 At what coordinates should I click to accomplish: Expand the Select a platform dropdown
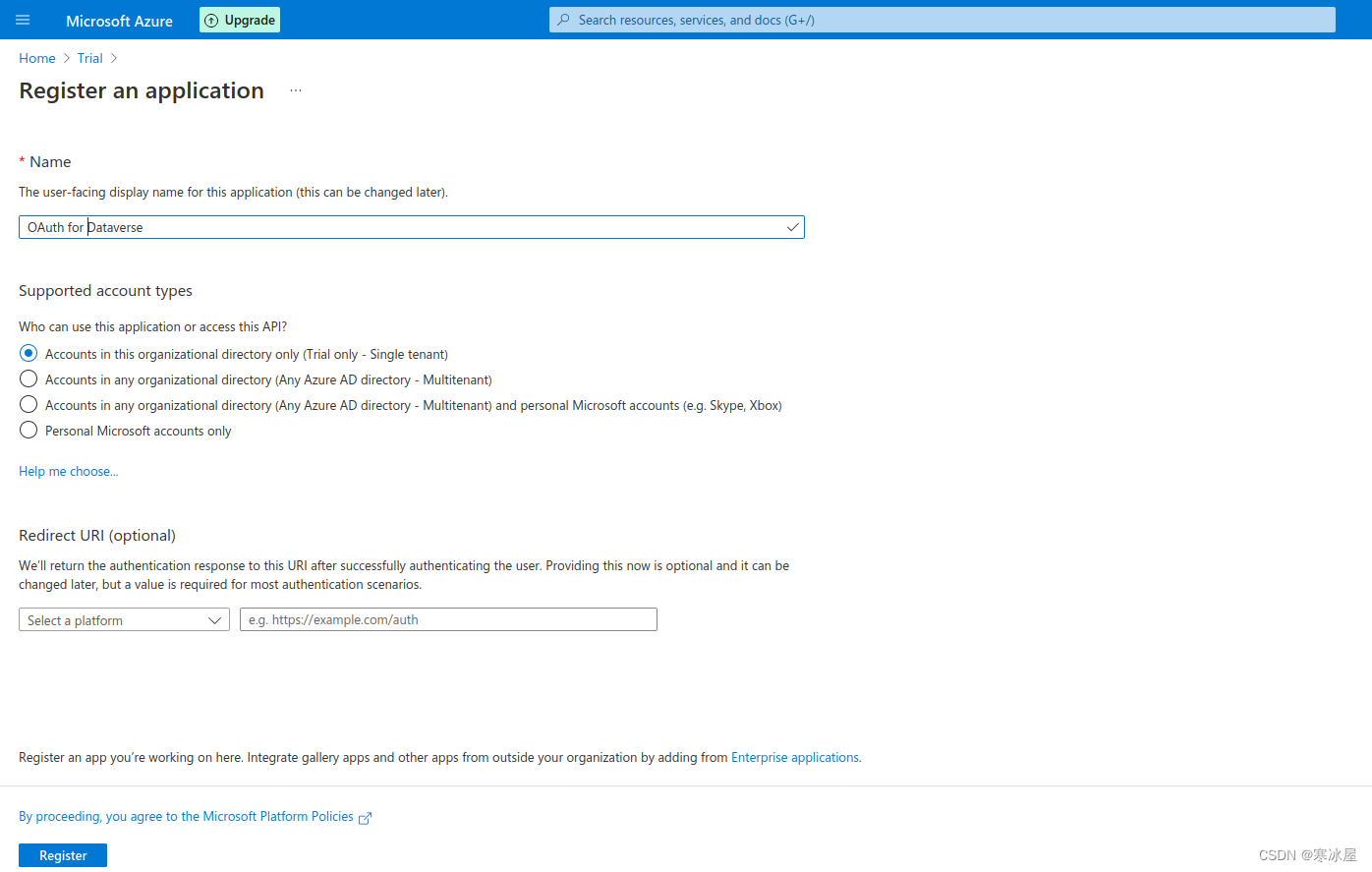124,620
